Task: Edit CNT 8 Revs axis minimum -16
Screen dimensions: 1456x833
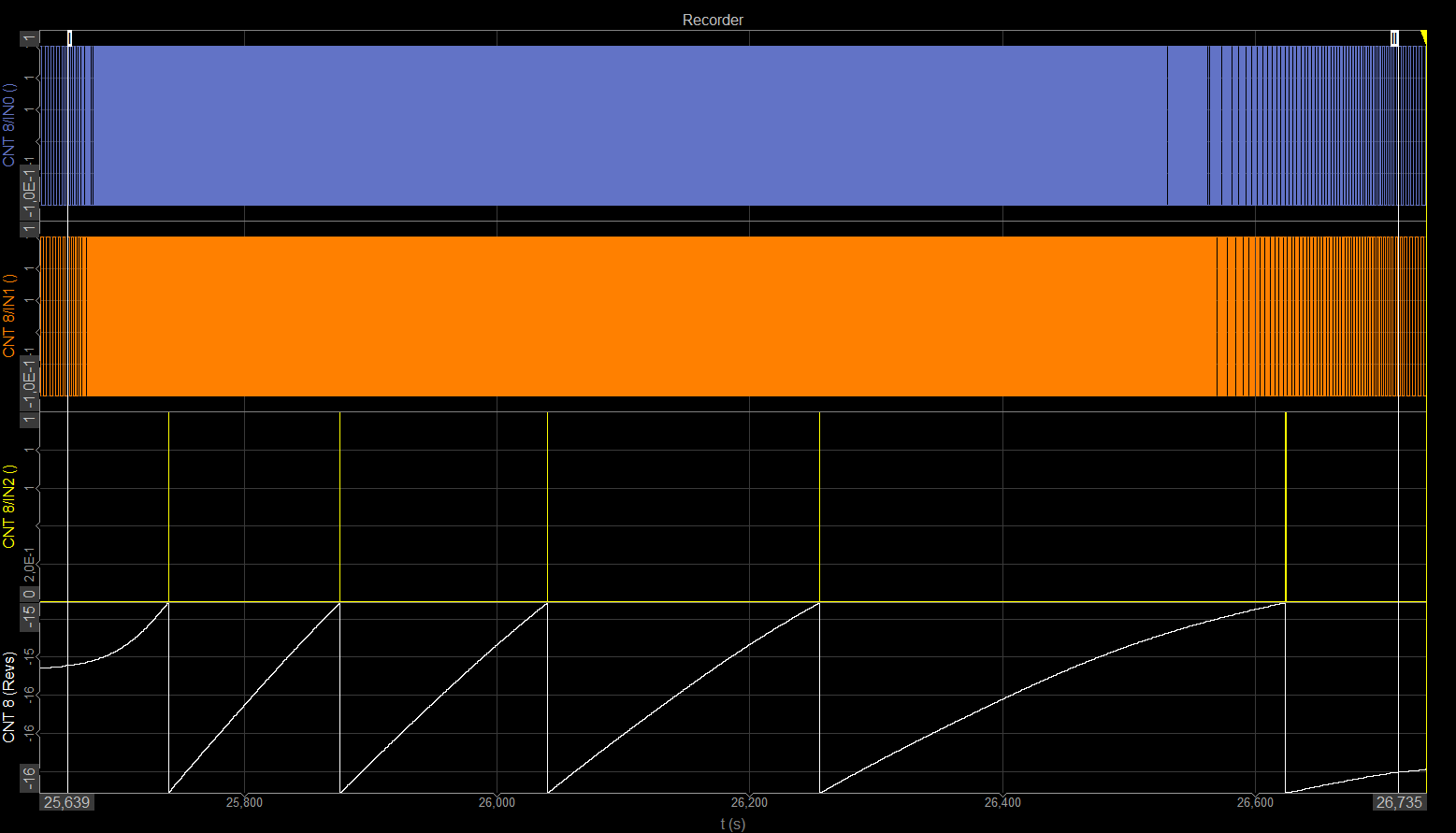Action: point(30,779)
